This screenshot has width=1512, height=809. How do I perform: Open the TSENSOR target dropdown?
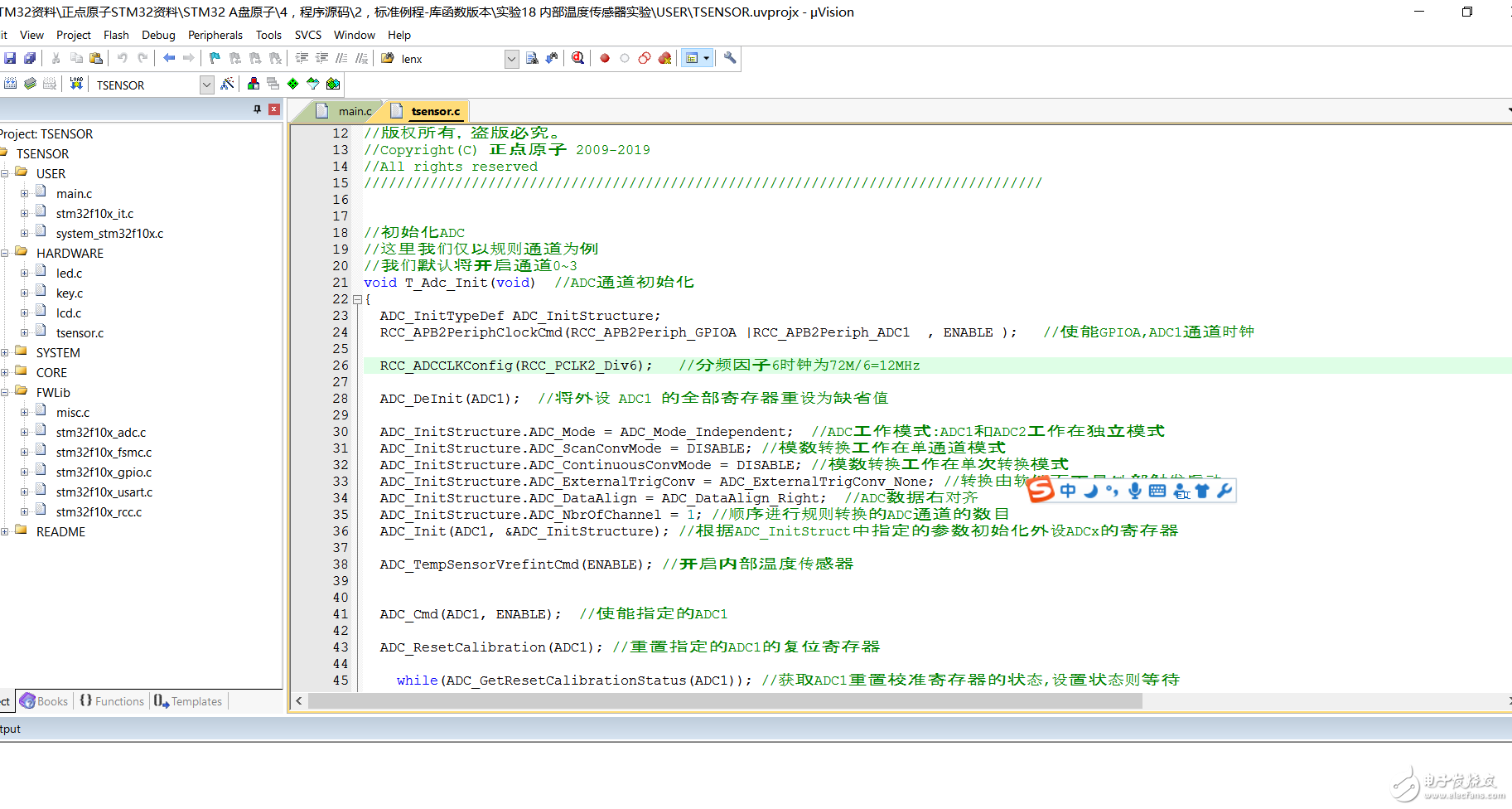[x=206, y=85]
